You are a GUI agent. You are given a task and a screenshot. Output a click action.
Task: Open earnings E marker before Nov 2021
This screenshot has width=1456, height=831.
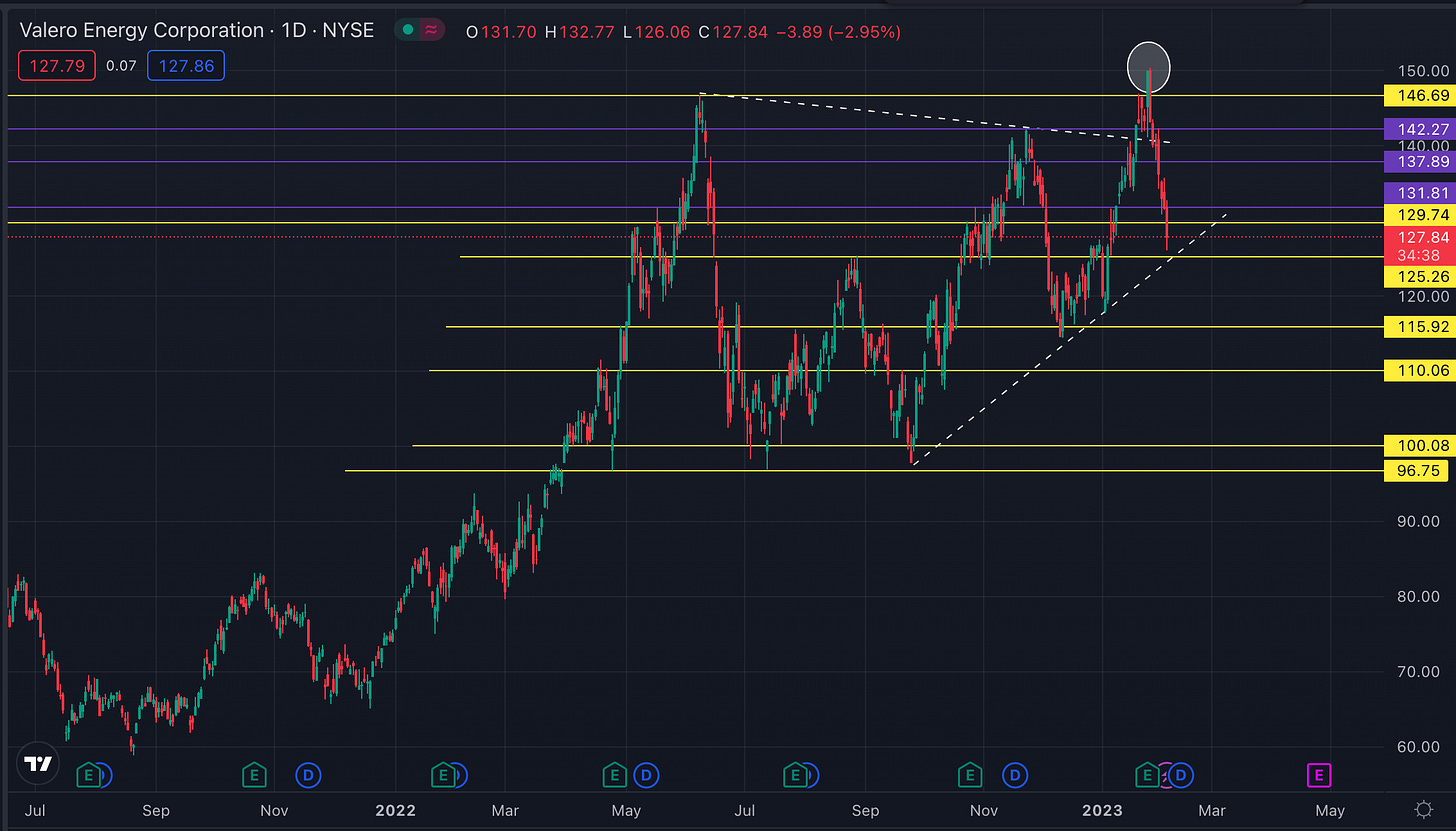point(255,774)
